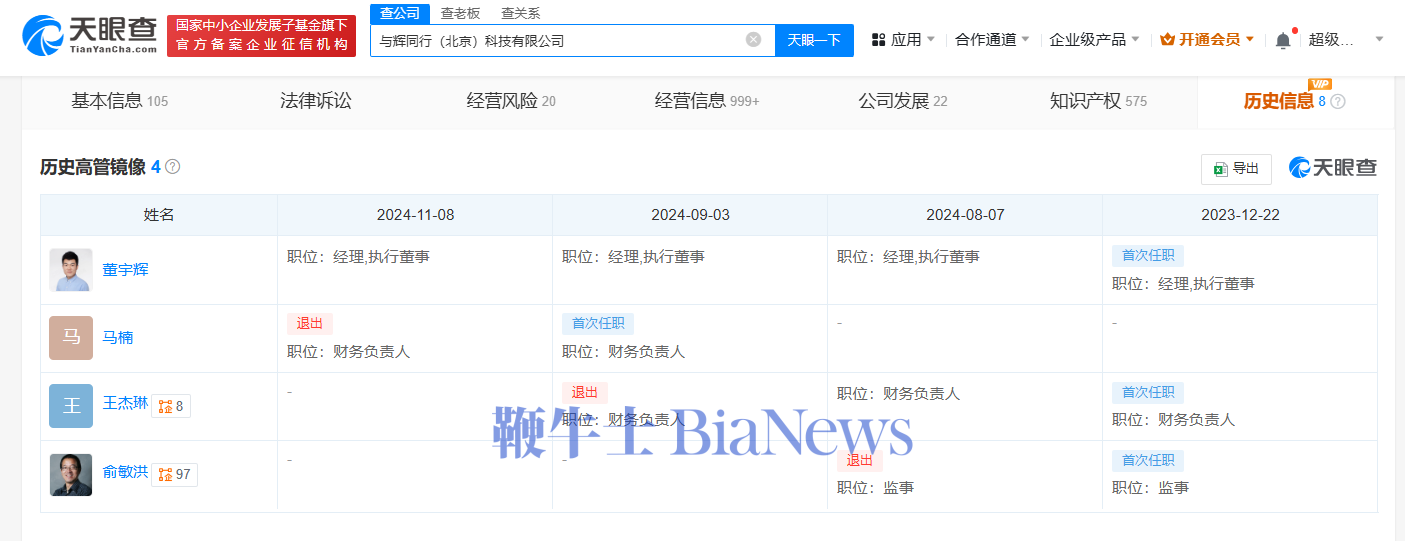Open 俞敏洪's profile photo

(71, 474)
